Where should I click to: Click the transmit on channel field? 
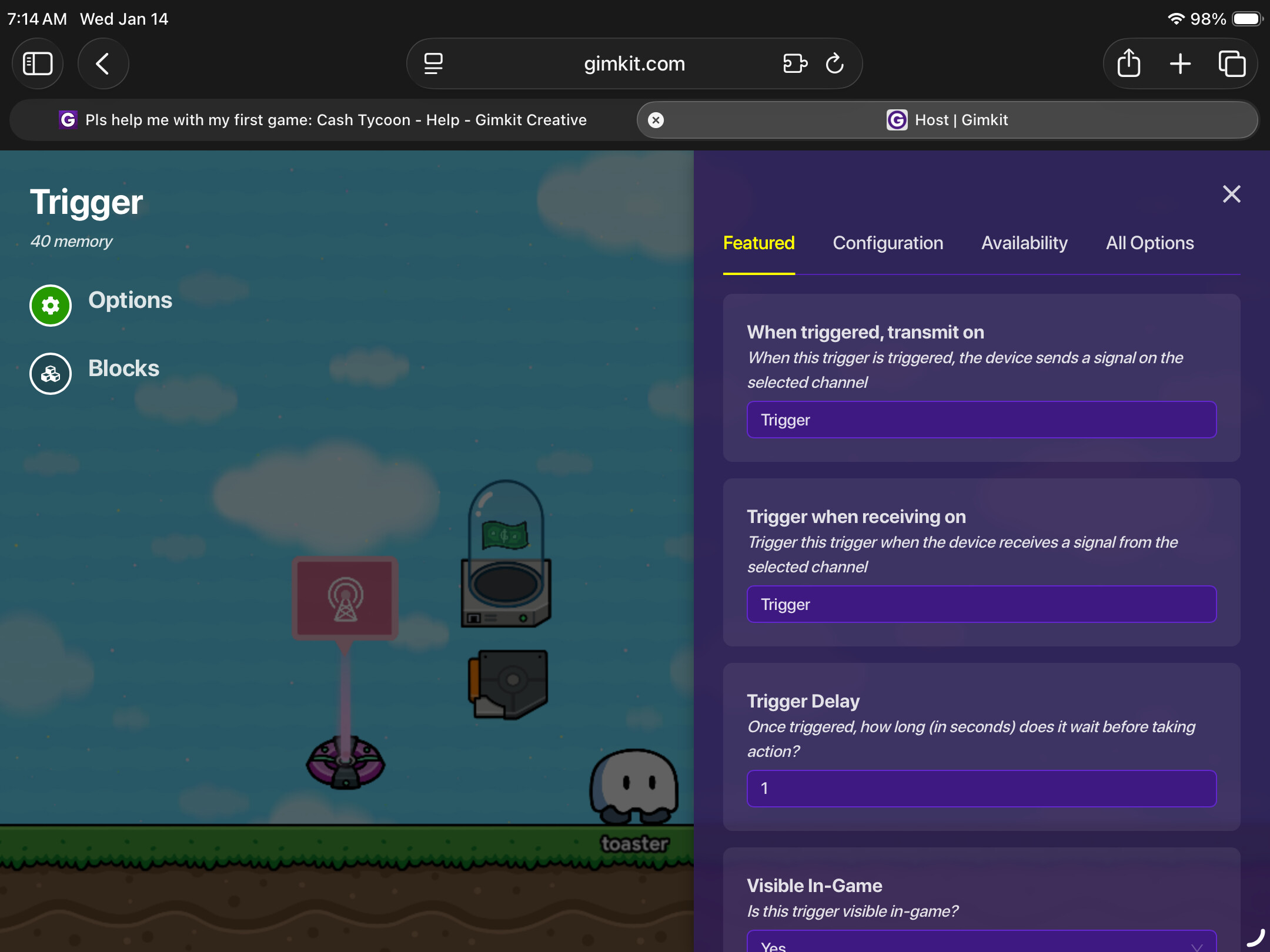[981, 420]
